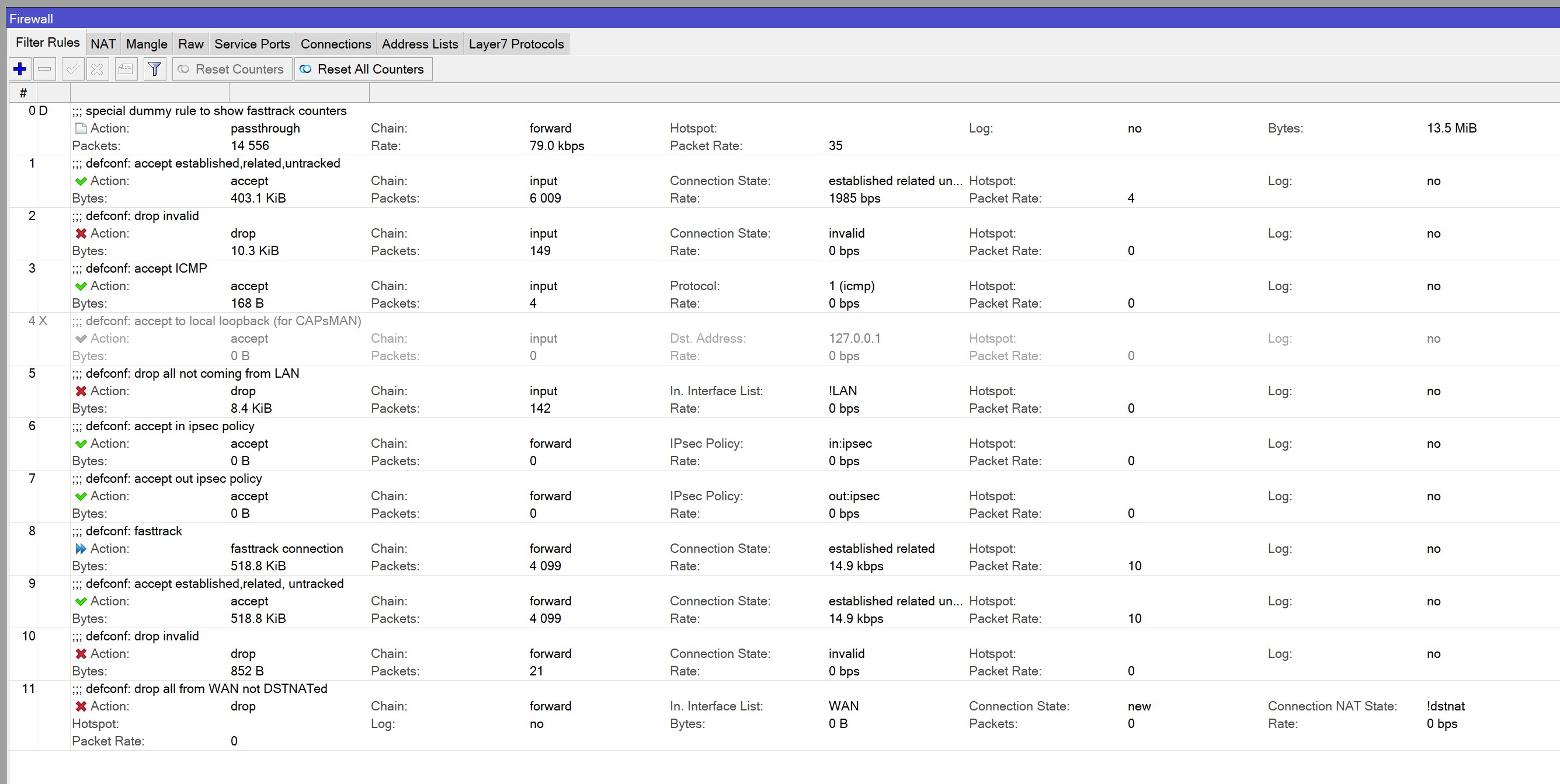This screenshot has width=1560, height=784.
Task: Click the blue plus add rule icon
Action: (20, 69)
